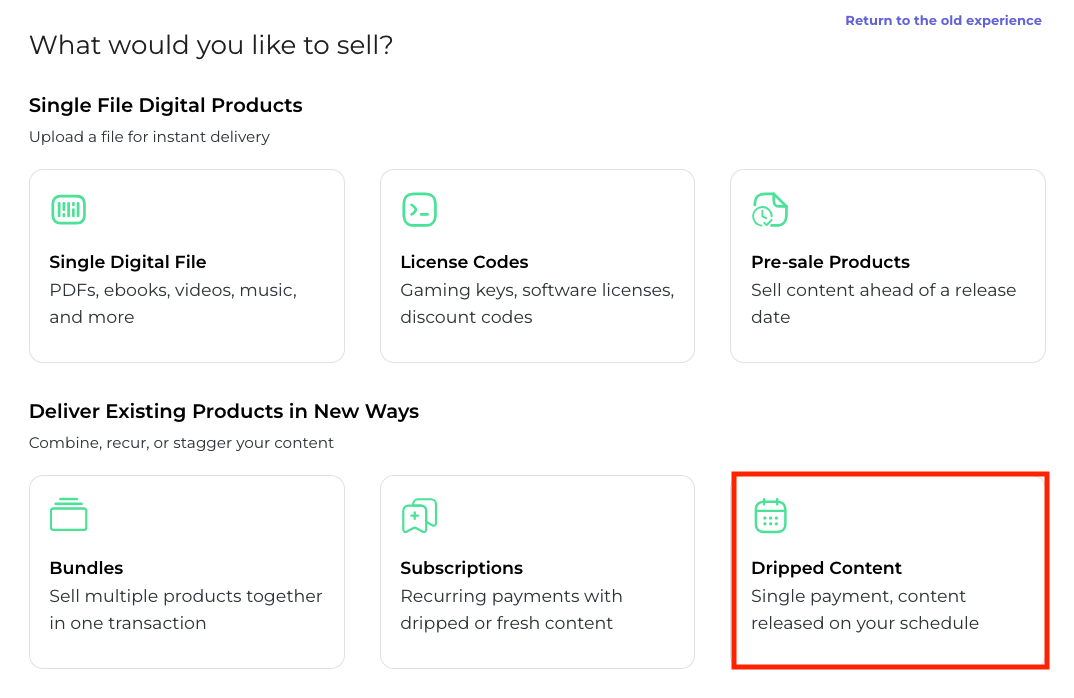Click the License Codes terminal icon
Screen dimensions: 1074x698
(x=419, y=210)
